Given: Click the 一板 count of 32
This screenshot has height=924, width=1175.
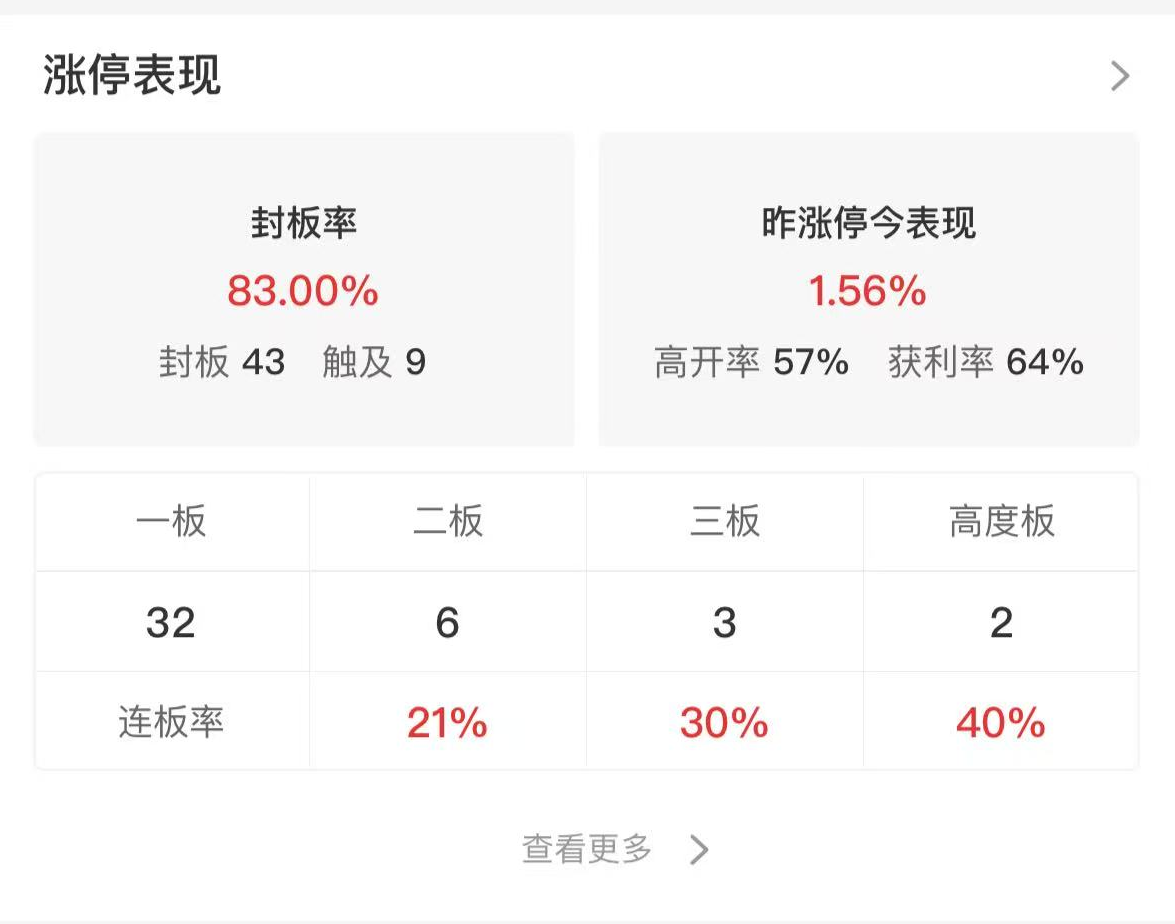Looking at the screenshot, I should 171,622.
